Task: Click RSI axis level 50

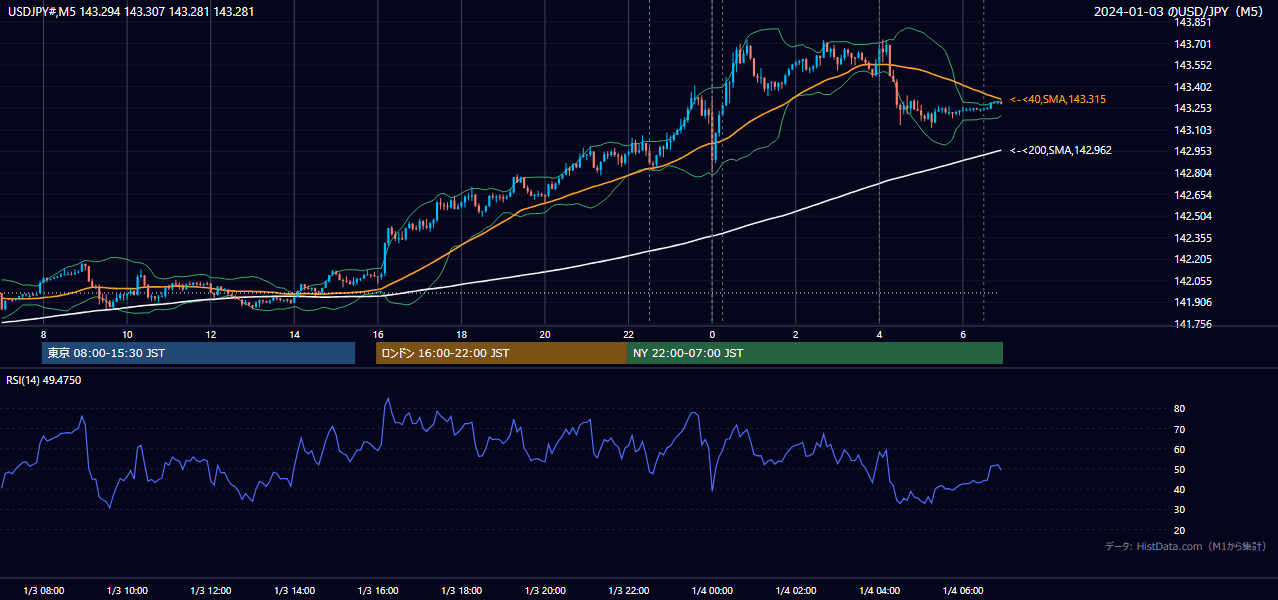Action: pos(1179,469)
